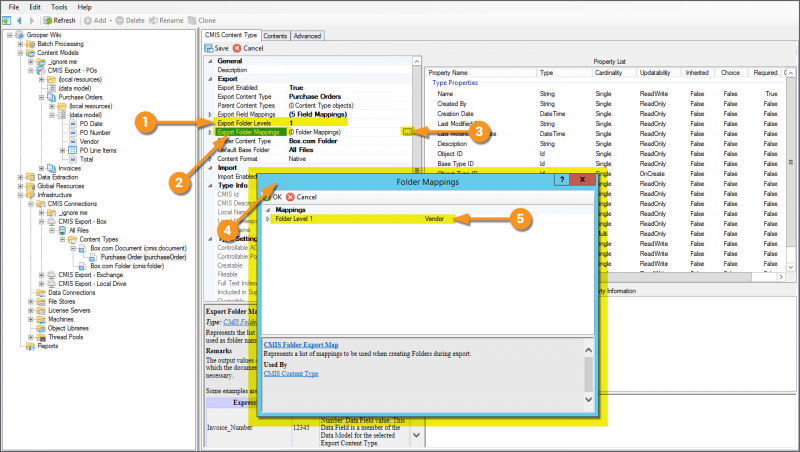Select the CMIS Content Type tab
Viewport: 800px width, 452px height.
231,35
